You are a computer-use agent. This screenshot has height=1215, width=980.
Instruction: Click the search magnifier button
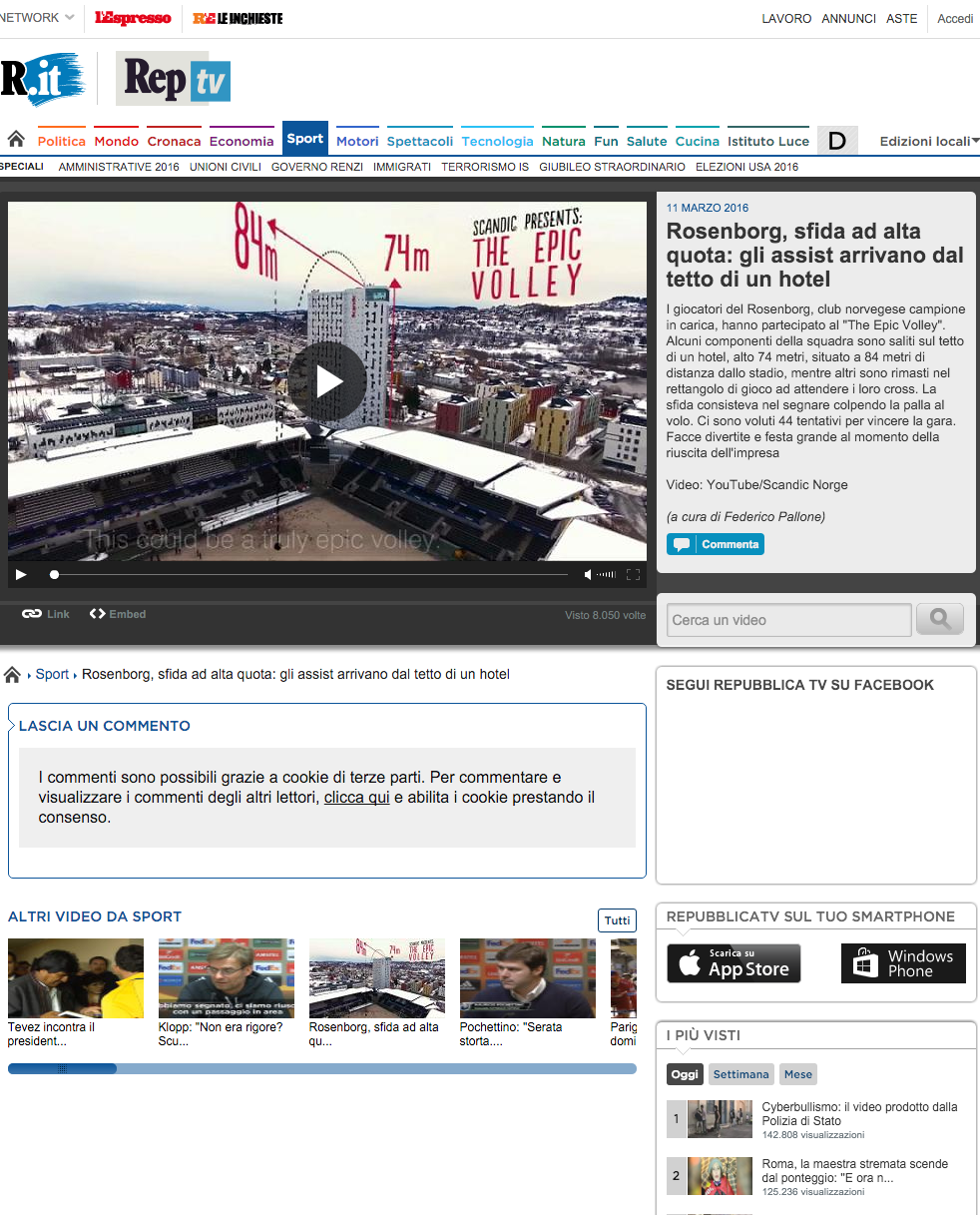[x=940, y=619]
